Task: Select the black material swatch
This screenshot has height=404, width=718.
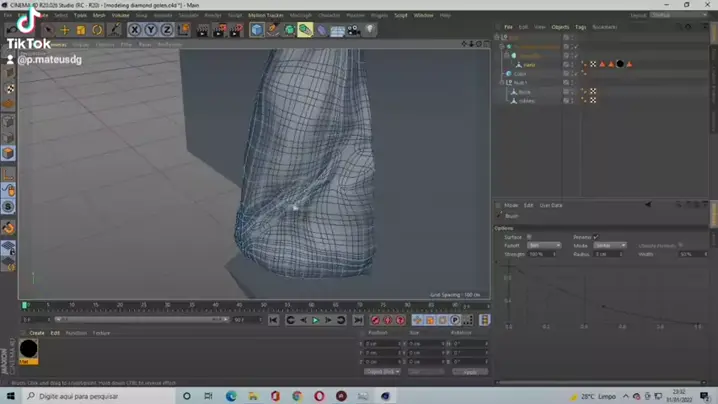Action: coord(29,349)
